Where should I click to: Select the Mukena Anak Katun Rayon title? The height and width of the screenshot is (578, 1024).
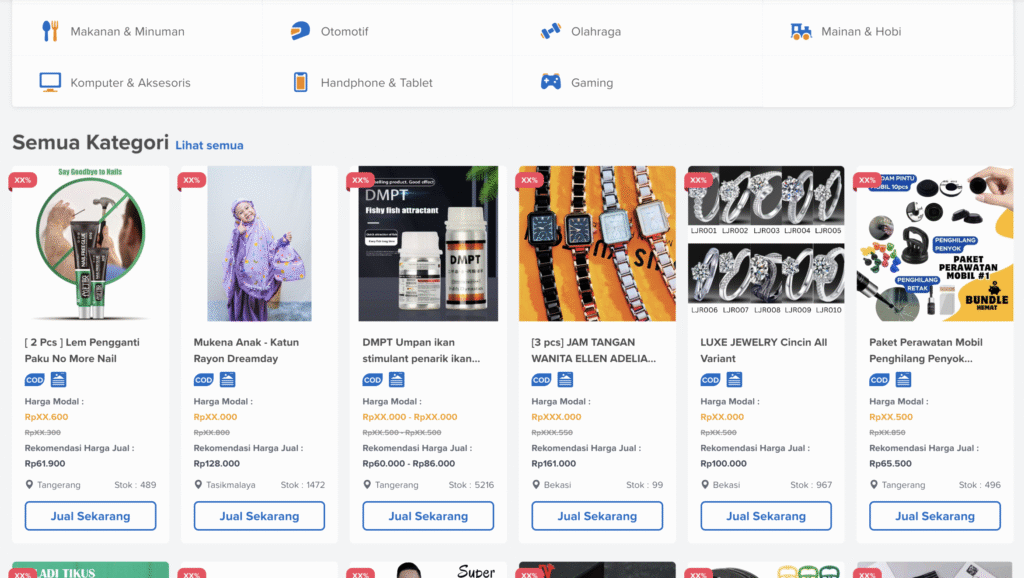[246, 350]
